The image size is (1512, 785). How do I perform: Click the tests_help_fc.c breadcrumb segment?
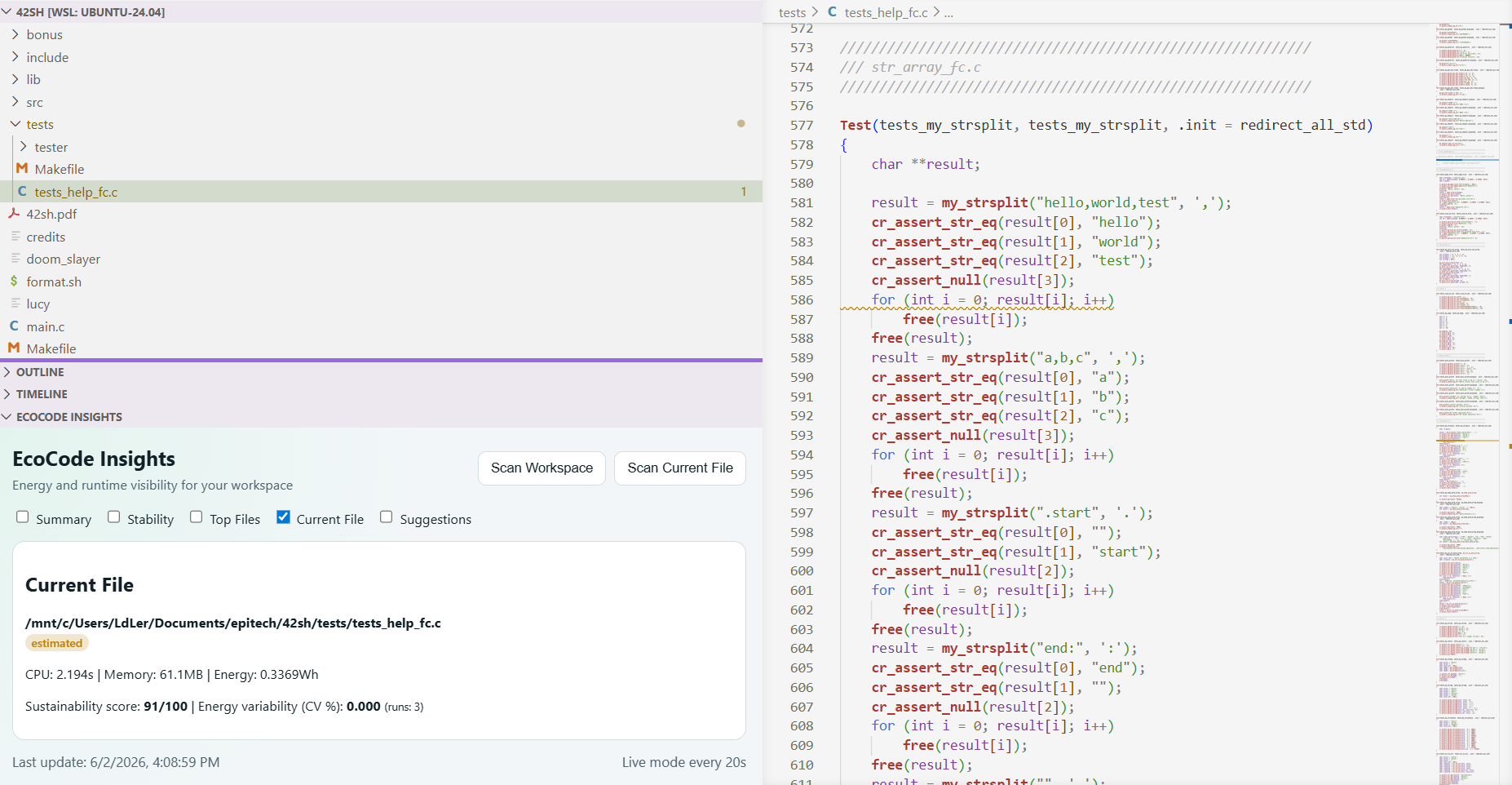(x=886, y=12)
